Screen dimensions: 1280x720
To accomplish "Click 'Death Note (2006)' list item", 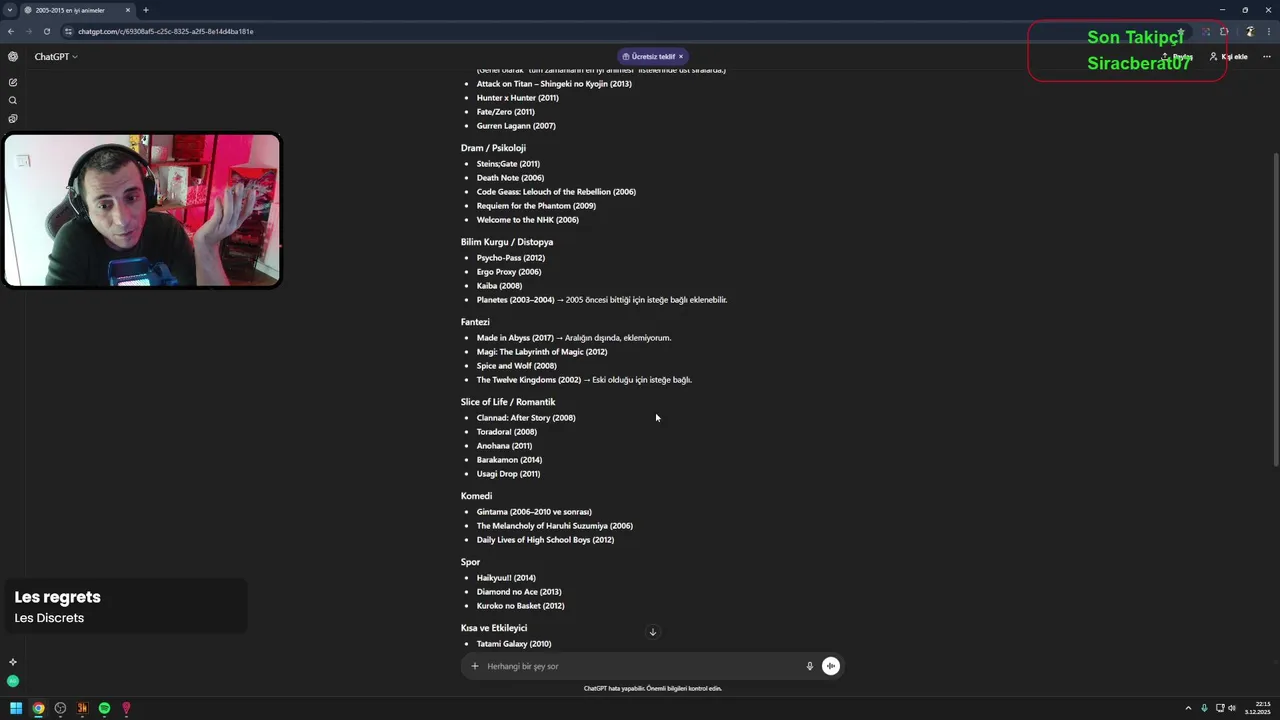I will pos(510,178).
